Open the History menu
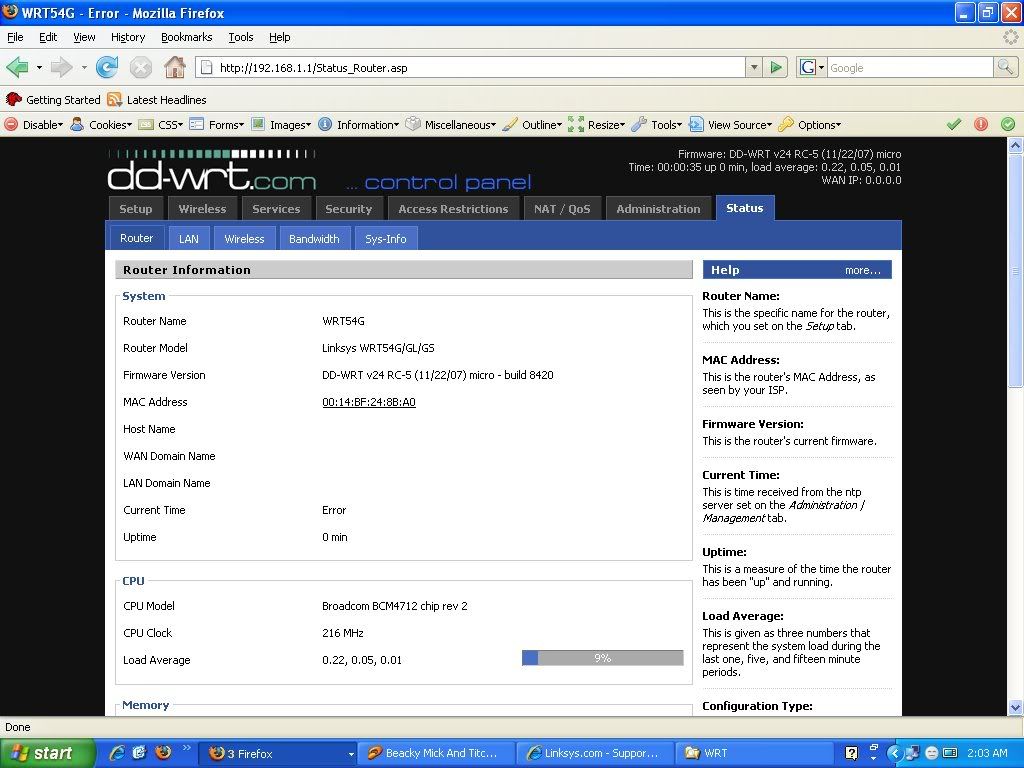The image size is (1024, 768). click(128, 37)
